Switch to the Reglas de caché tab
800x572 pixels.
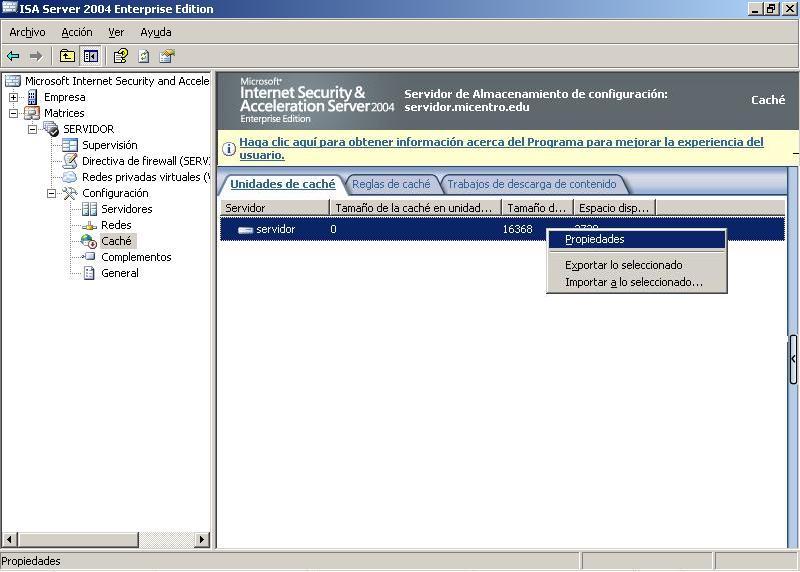click(x=391, y=184)
